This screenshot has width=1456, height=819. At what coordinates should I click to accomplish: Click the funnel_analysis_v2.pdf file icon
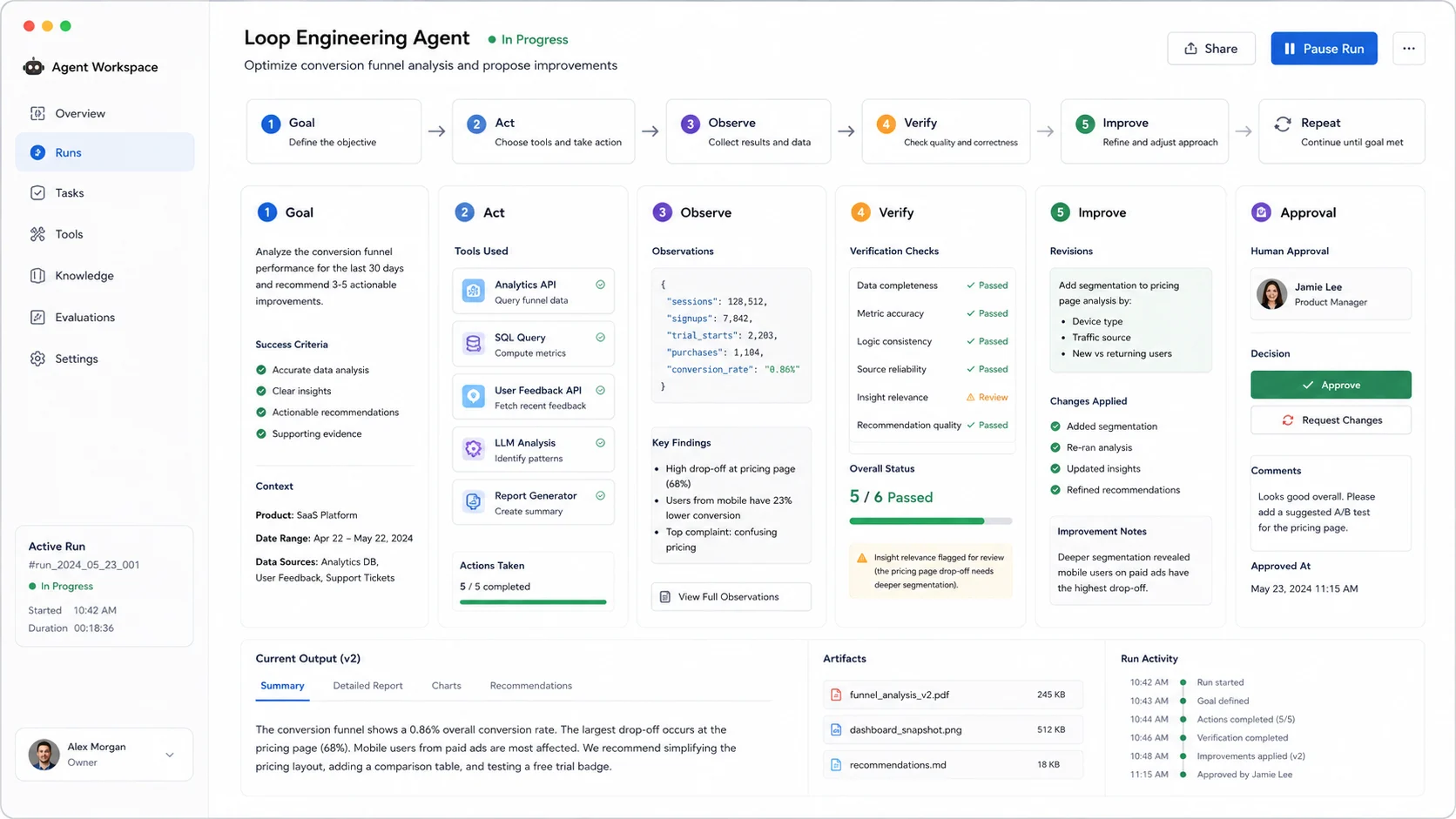[836, 695]
